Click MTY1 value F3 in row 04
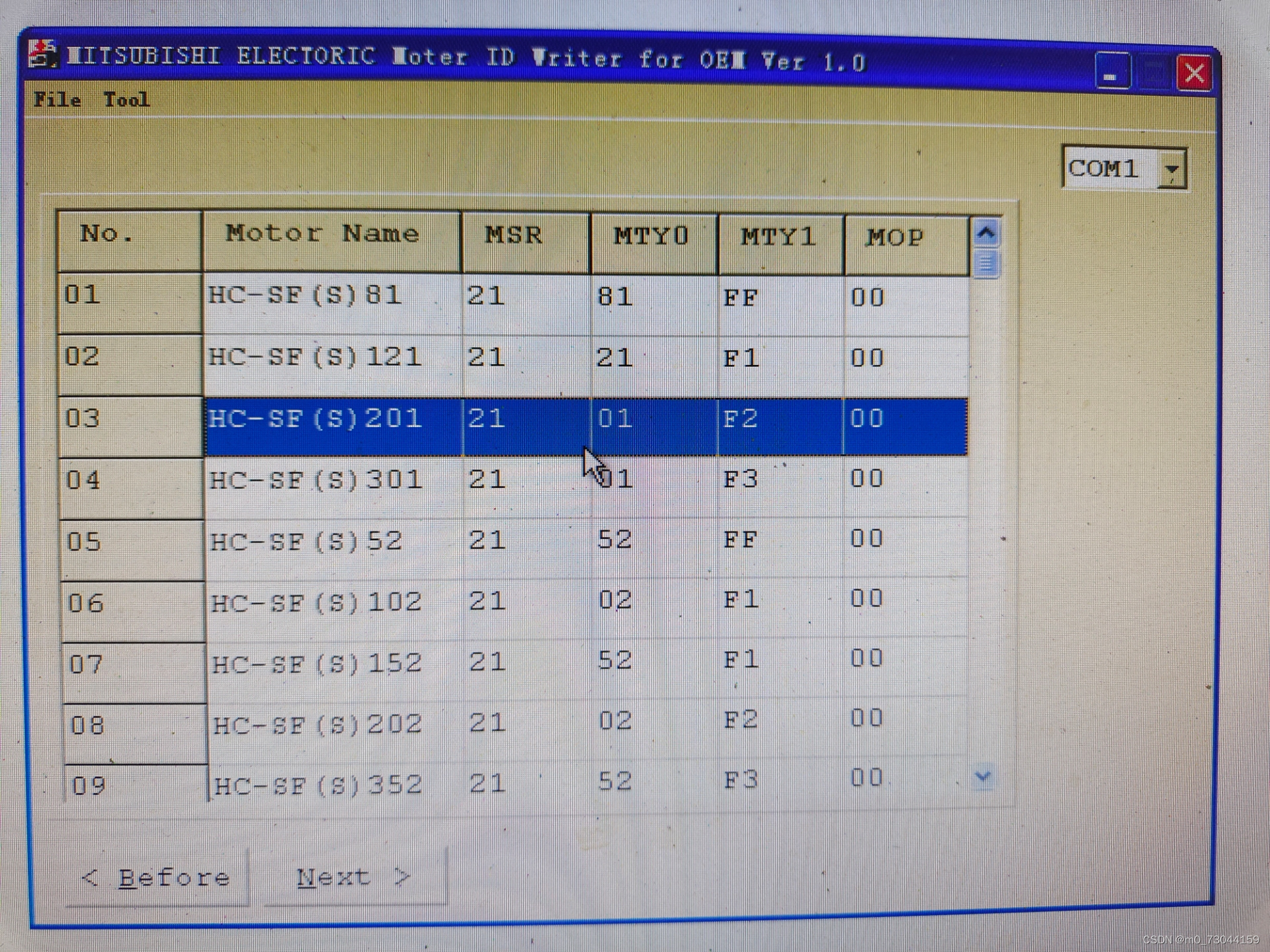This screenshot has width=1270, height=952. point(781,487)
